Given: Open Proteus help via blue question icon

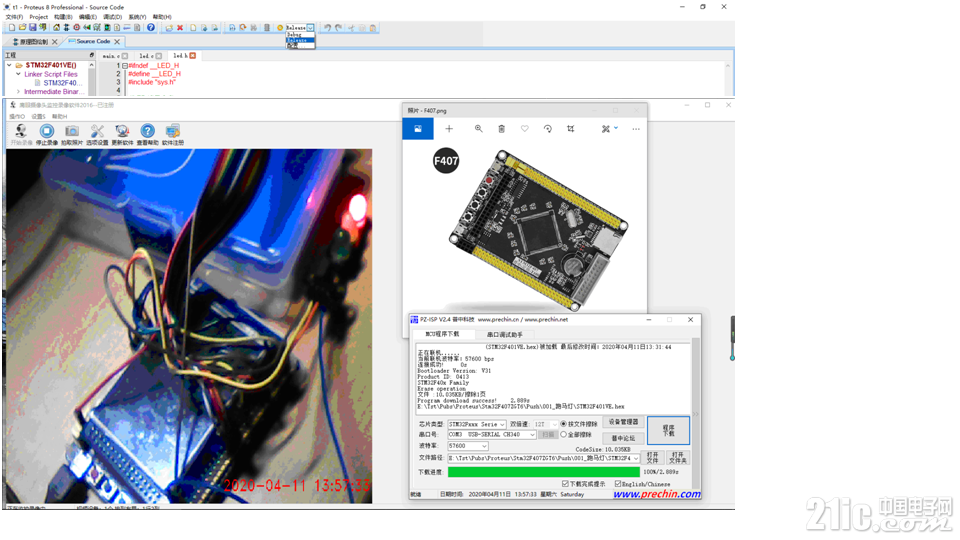Looking at the screenshot, I should pyautogui.click(x=151, y=28).
